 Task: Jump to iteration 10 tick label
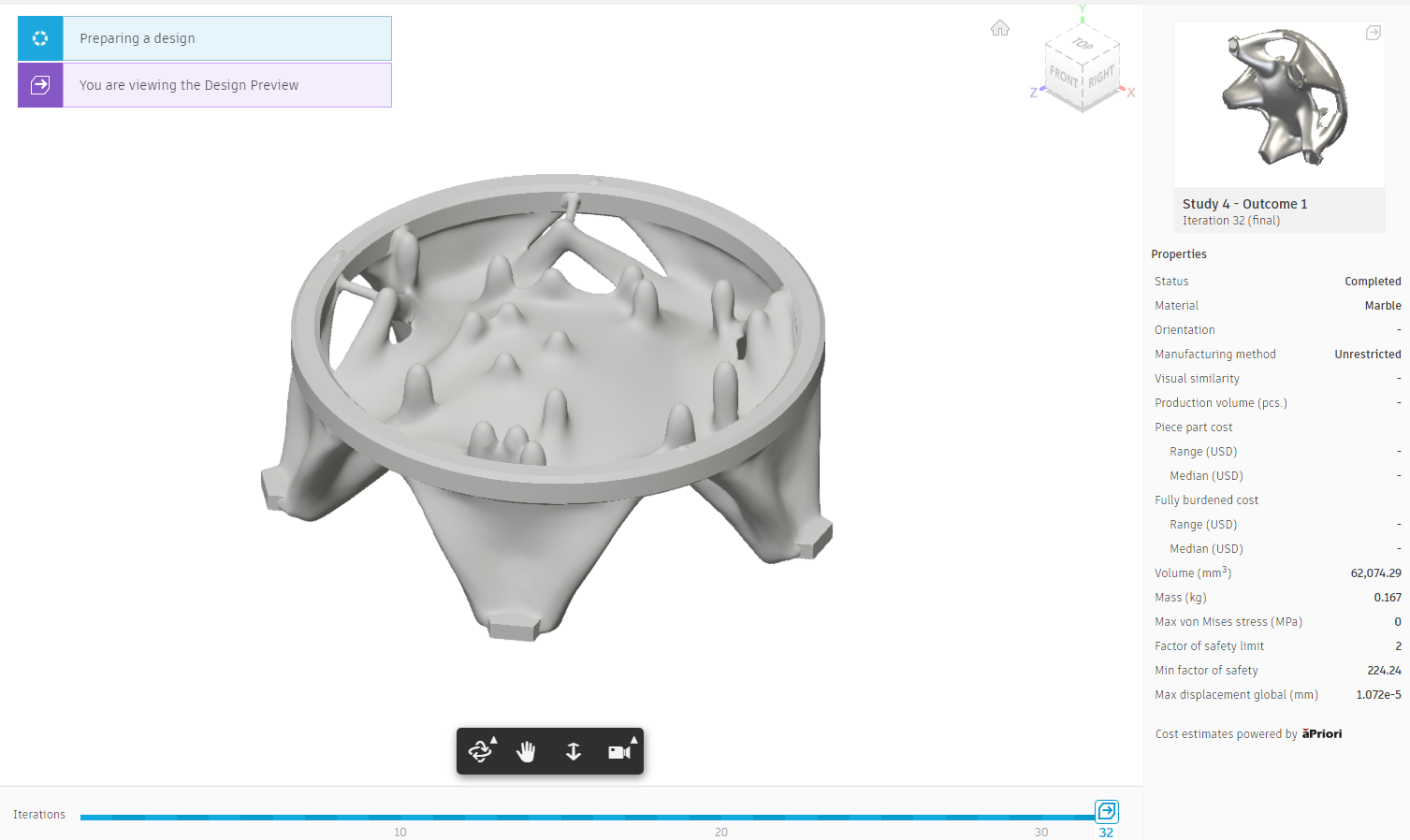pos(400,832)
